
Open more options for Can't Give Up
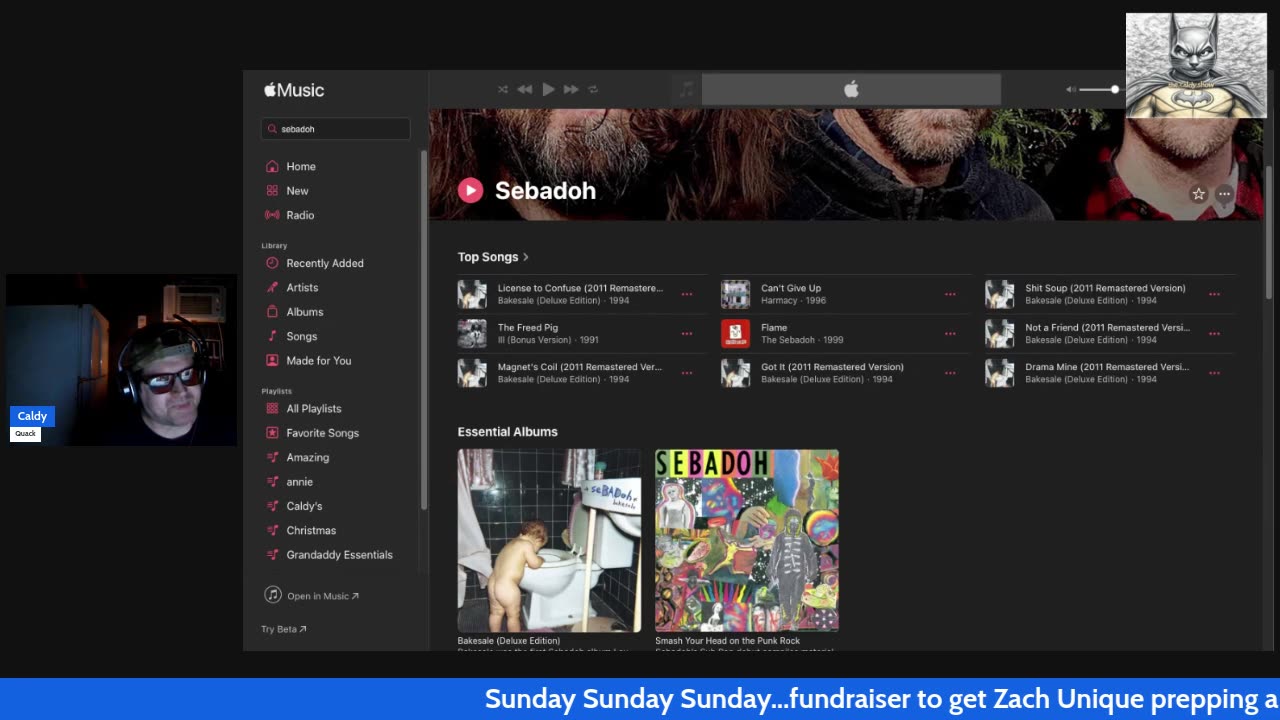point(950,294)
